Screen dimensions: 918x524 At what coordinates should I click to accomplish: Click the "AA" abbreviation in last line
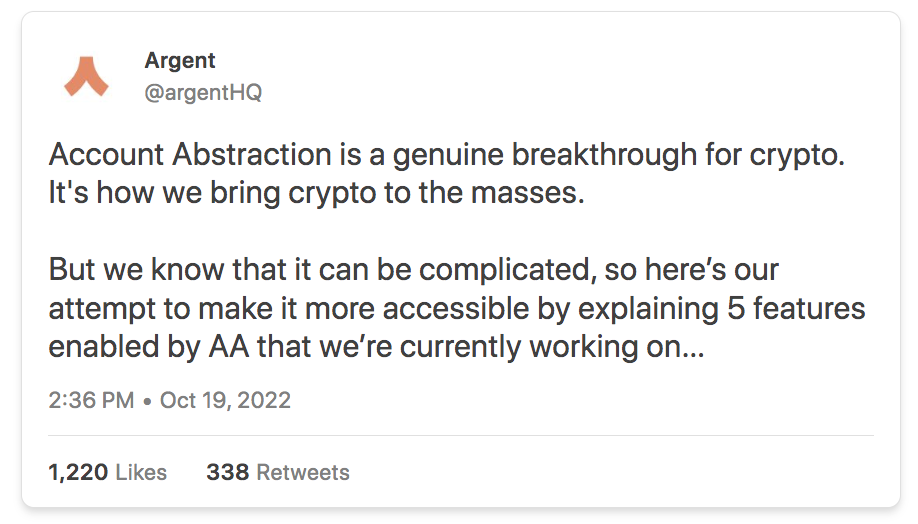pyautogui.click(x=230, y=347)
